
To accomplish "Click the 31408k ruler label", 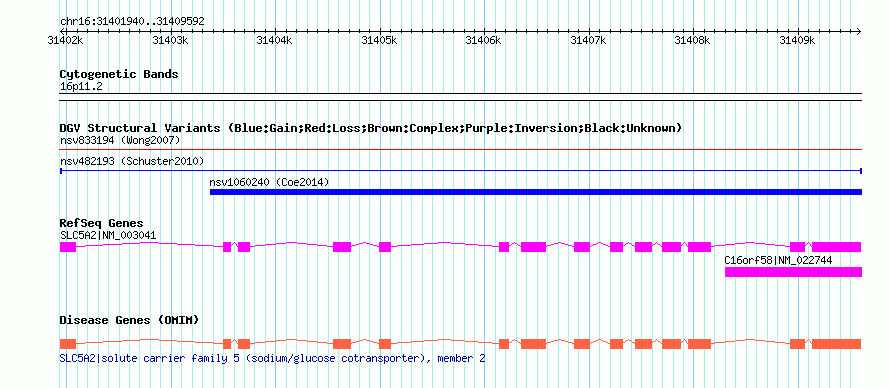I will [693, 41].
